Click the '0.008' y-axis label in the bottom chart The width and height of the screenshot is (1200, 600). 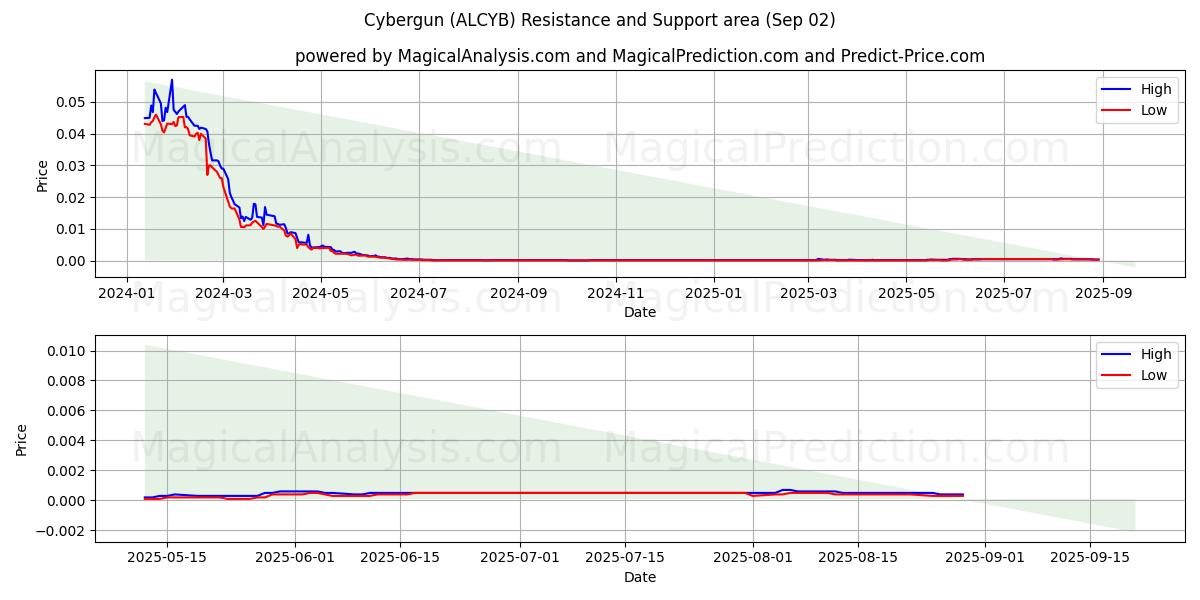[69, 381]
